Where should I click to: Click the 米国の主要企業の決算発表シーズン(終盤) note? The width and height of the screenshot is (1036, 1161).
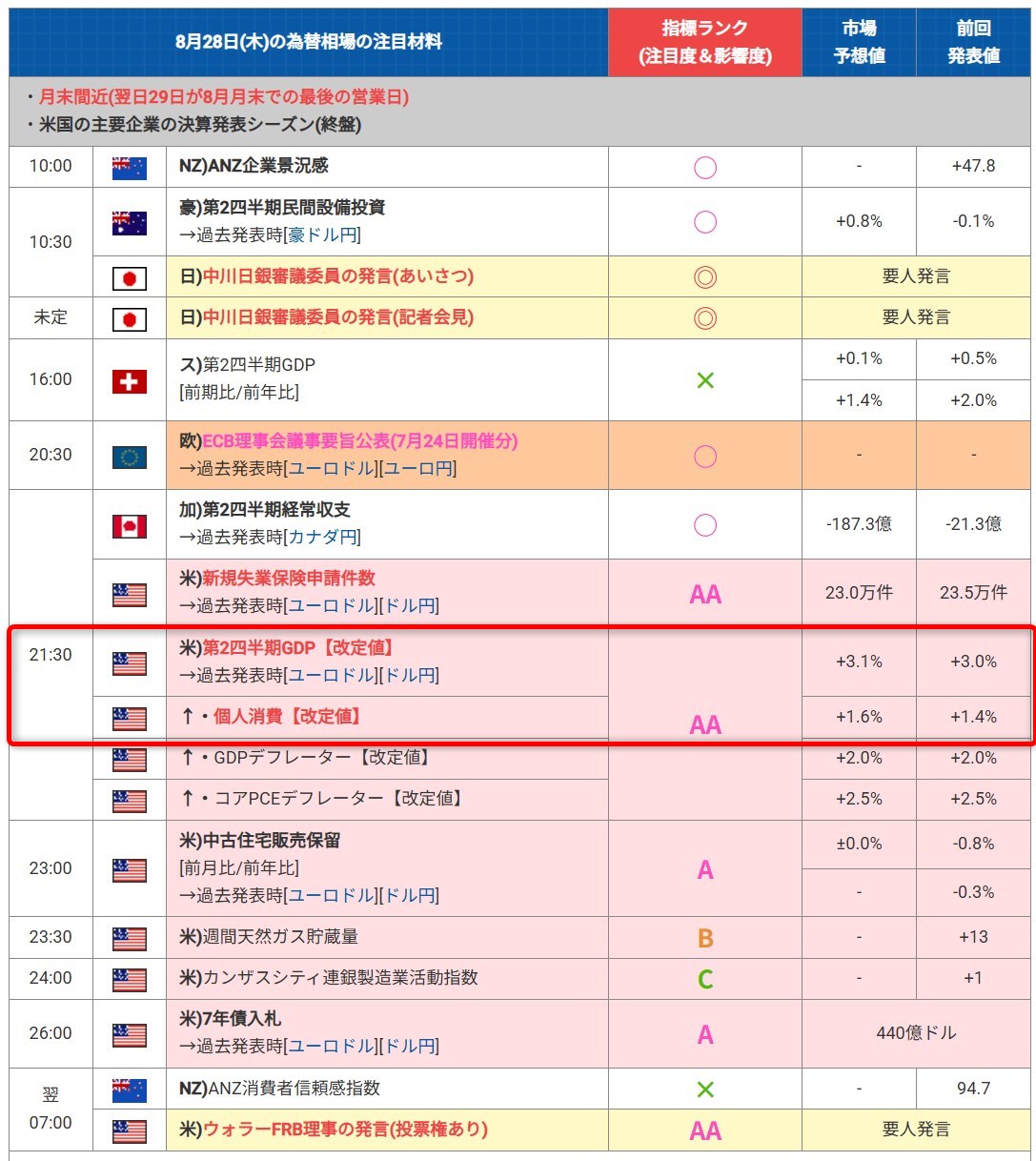[x=200, y=125]
